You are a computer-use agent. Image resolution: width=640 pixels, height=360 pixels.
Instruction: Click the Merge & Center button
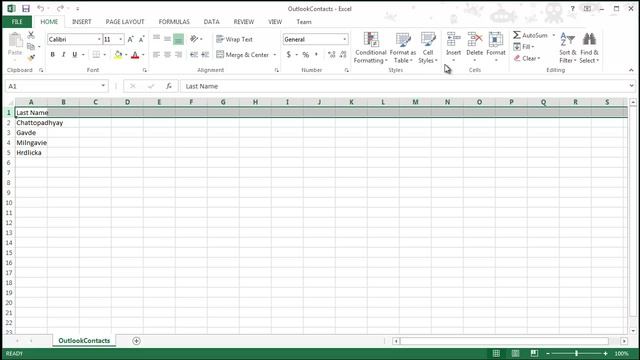(242, 55)
